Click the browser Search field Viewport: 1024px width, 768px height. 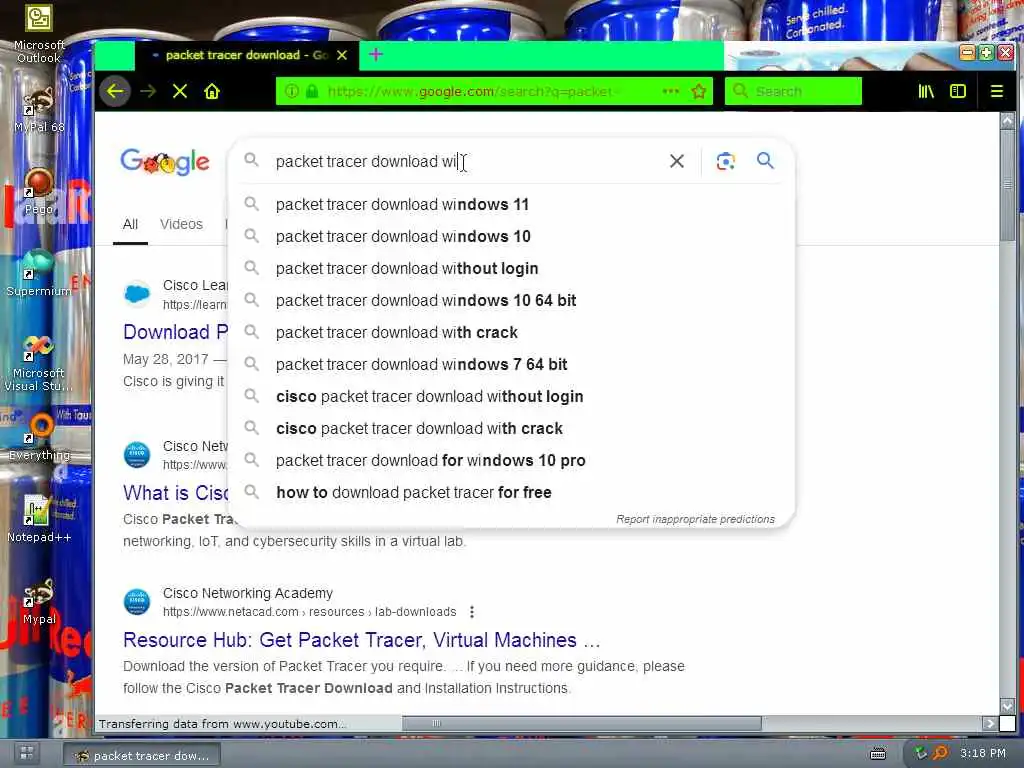point(793,91)
